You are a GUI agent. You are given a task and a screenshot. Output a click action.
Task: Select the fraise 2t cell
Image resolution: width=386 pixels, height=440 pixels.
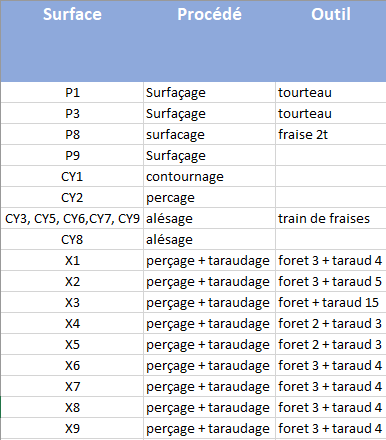(331, 134)
